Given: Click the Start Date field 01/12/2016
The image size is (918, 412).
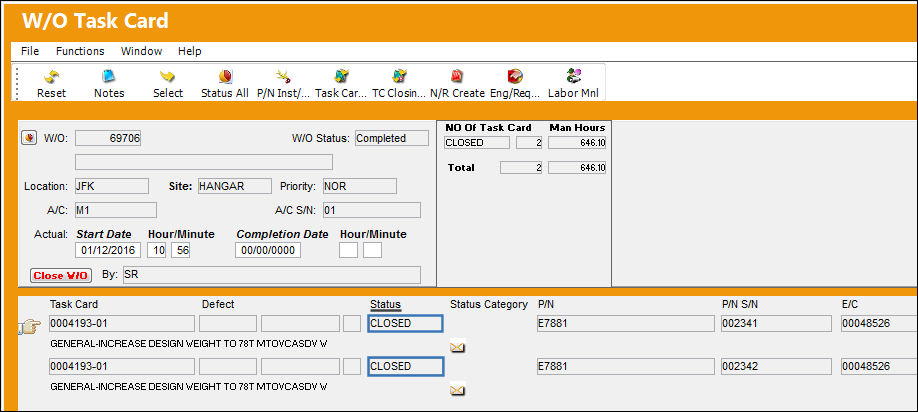Looking at the screenshot, I should pyautogui.click(x=108, y=250).
